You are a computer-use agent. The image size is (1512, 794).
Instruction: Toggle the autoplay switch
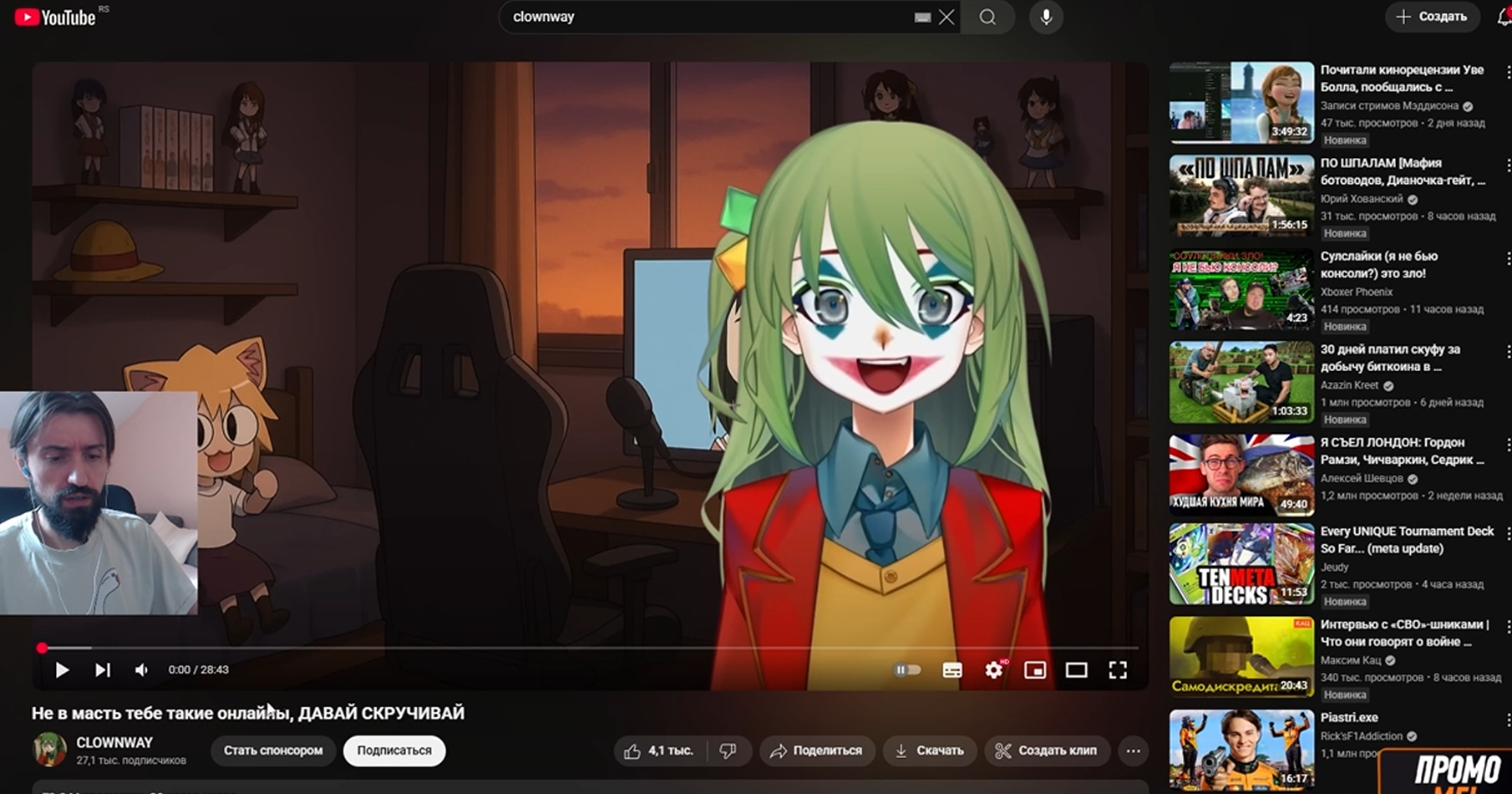point(907,669)
